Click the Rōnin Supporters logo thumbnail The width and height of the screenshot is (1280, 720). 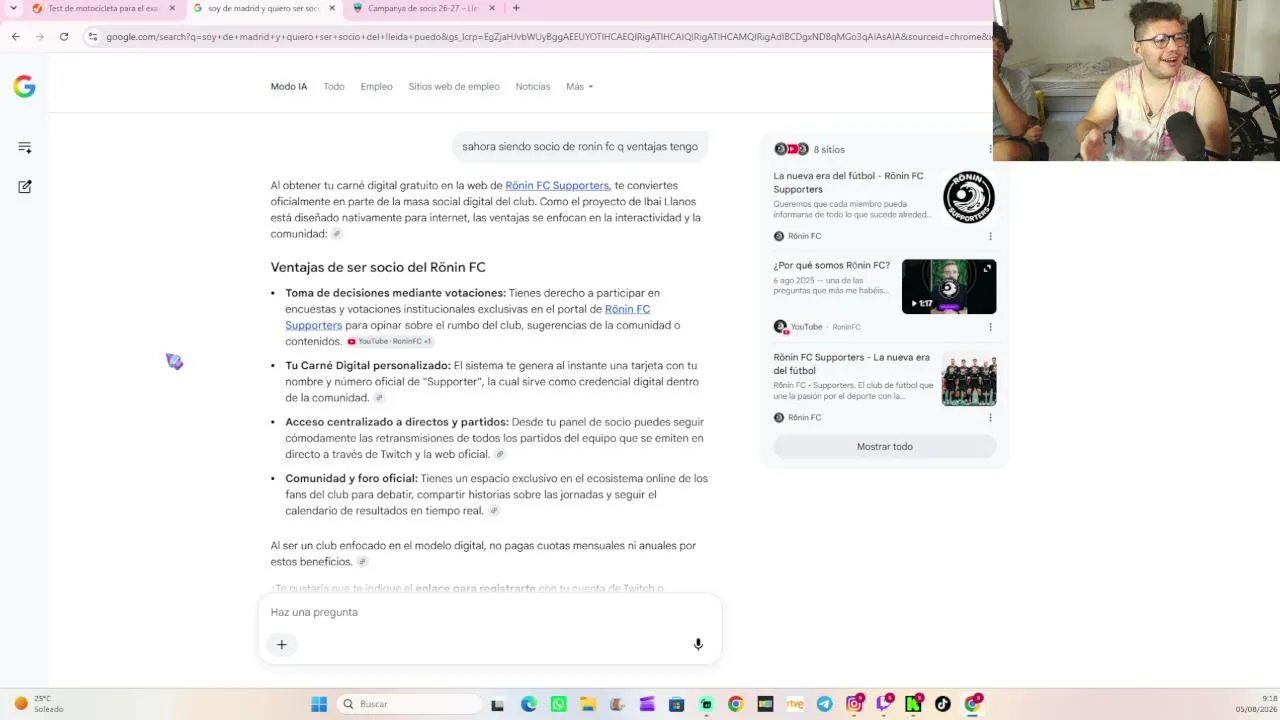(968, 197)
